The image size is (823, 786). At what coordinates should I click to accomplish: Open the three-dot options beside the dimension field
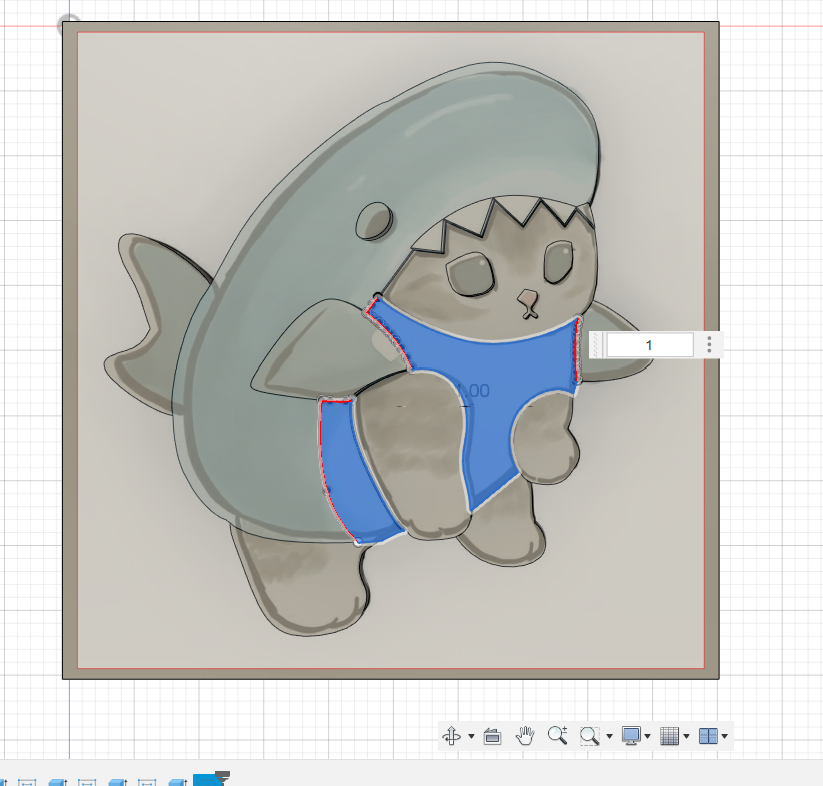pyautogui.click(x=709, y=344)
